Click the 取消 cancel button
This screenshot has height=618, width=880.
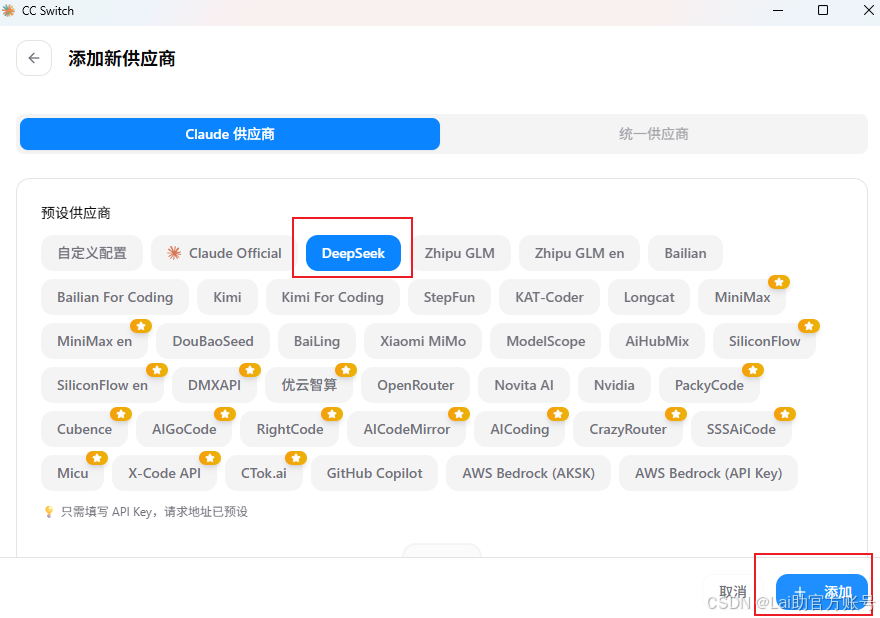733,592
